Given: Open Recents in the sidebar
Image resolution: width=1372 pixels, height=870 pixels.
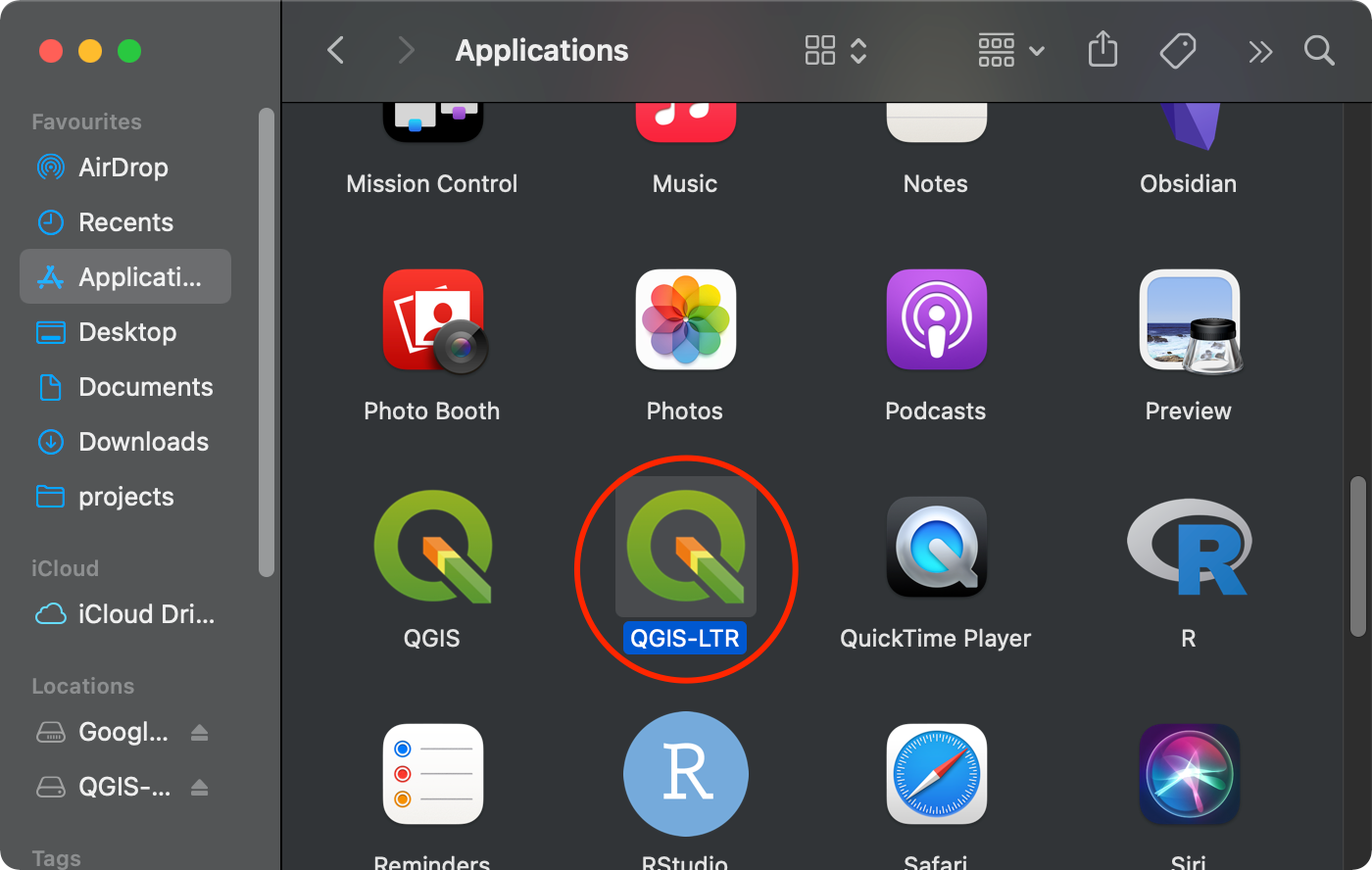Looking at the screenshot, I should (125, 222).
